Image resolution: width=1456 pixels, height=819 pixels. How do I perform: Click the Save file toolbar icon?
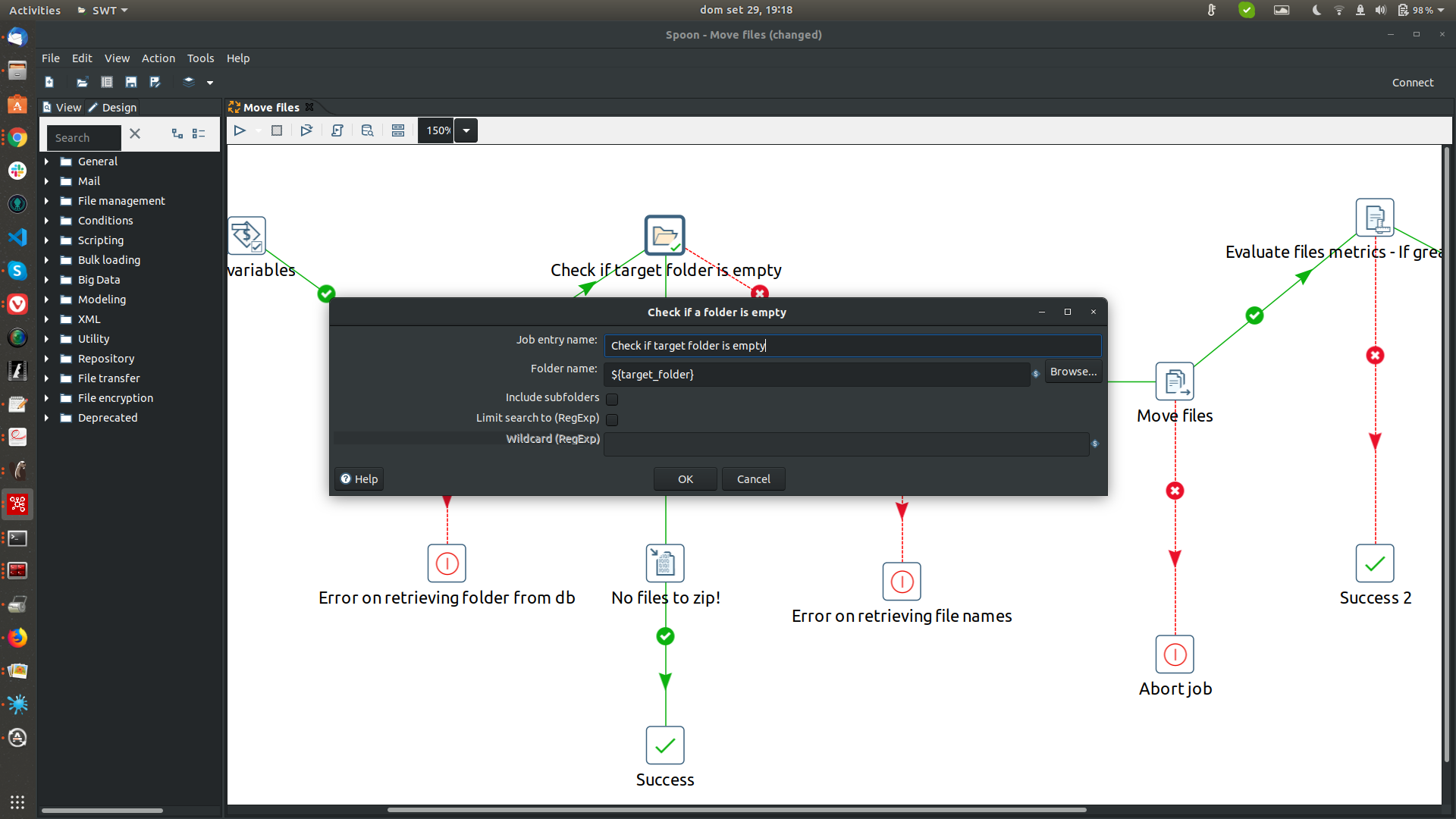pyautogui.click(x=131, y=82)
